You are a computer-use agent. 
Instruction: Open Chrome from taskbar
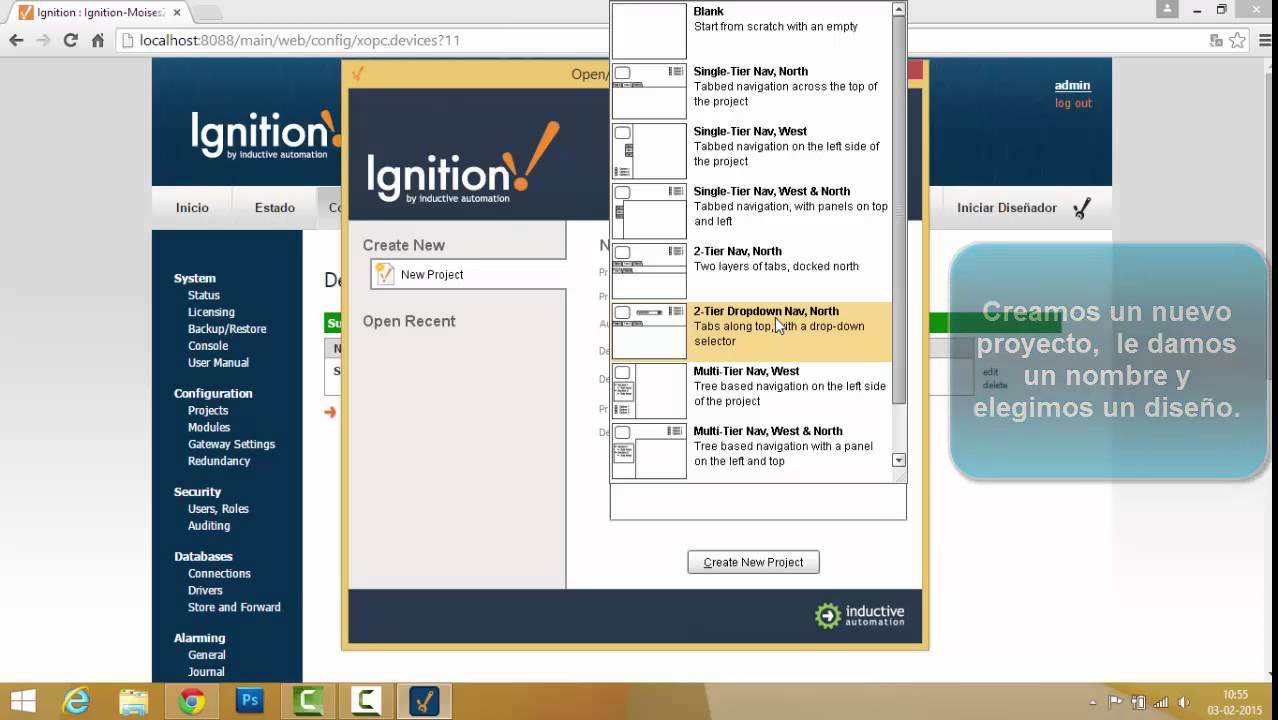[x=192, y=701]
